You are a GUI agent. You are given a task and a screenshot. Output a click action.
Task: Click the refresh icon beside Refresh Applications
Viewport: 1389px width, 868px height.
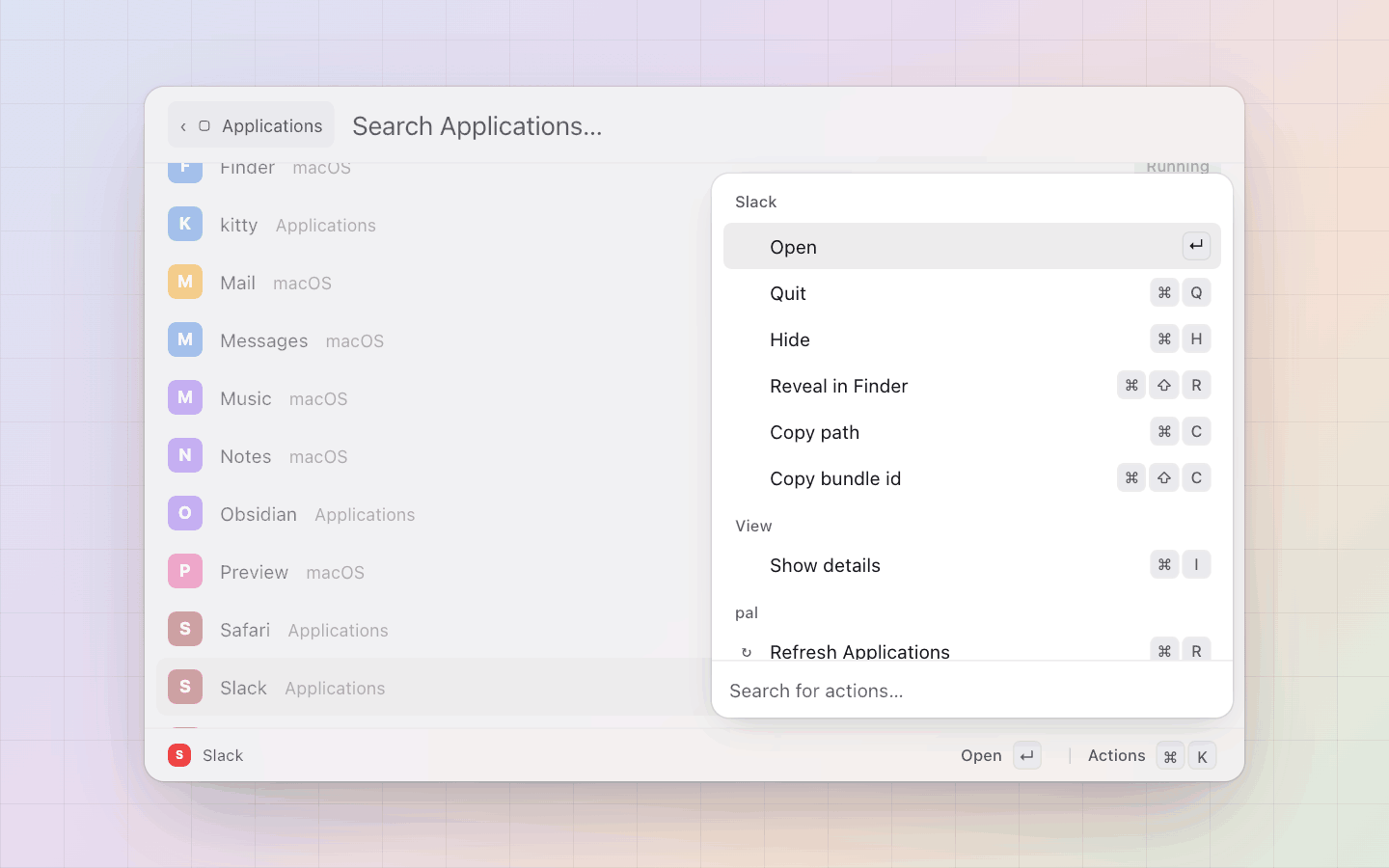[747, 653]
